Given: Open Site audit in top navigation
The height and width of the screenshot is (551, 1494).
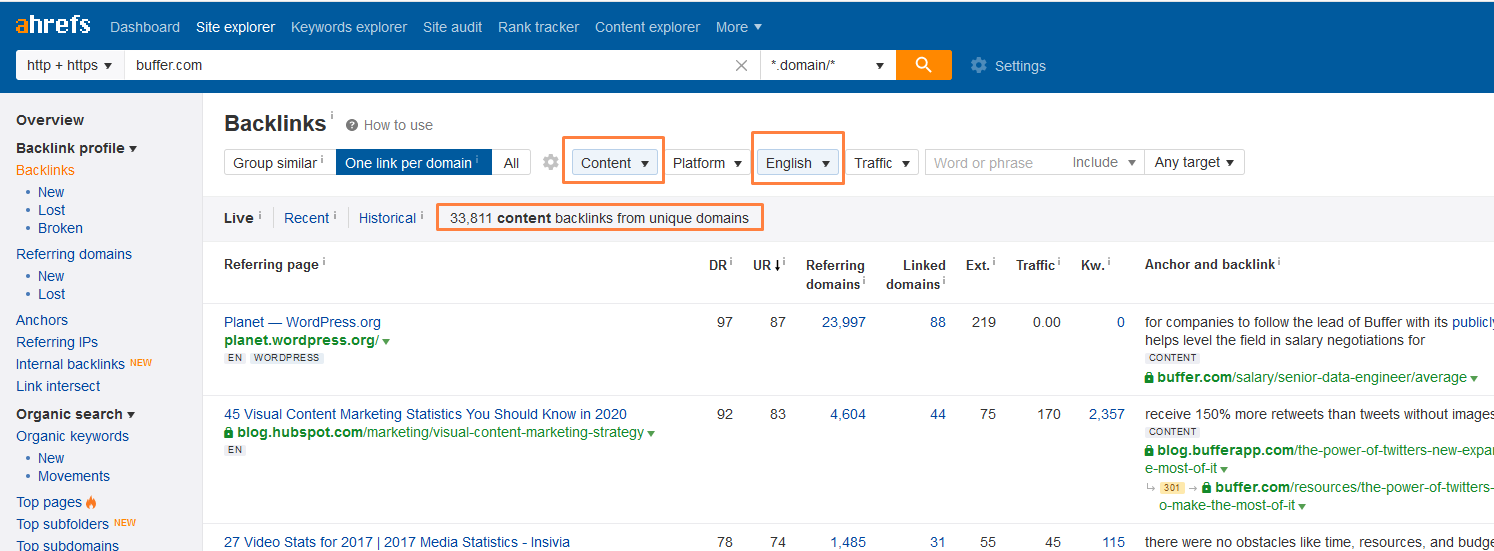Looking at the screenshot, I should click(x=452, y=27).
